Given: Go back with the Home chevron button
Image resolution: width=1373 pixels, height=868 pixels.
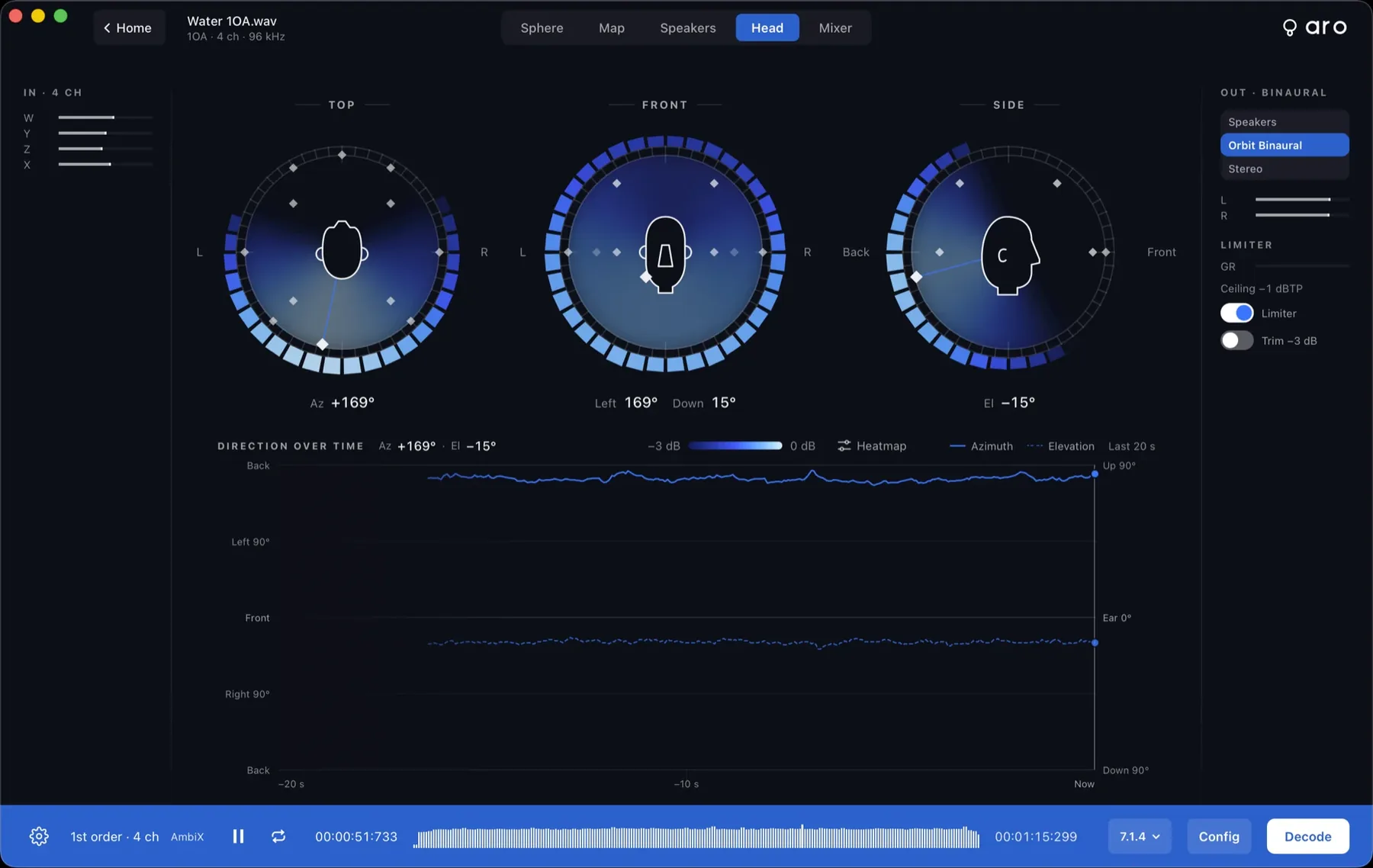Looking at the screenshot, I should [x=128, y=28].
